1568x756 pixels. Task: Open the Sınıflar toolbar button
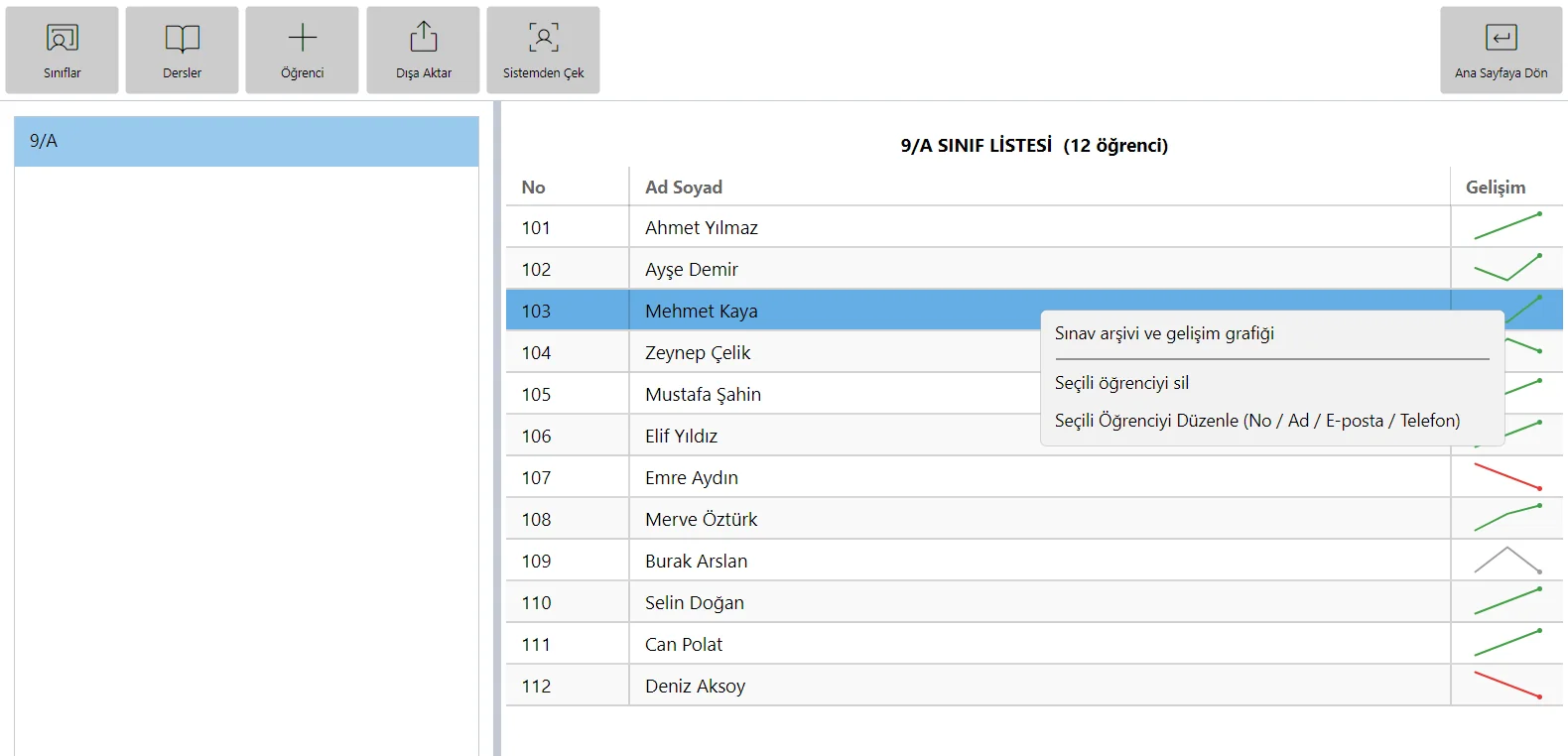click(62, 50)
